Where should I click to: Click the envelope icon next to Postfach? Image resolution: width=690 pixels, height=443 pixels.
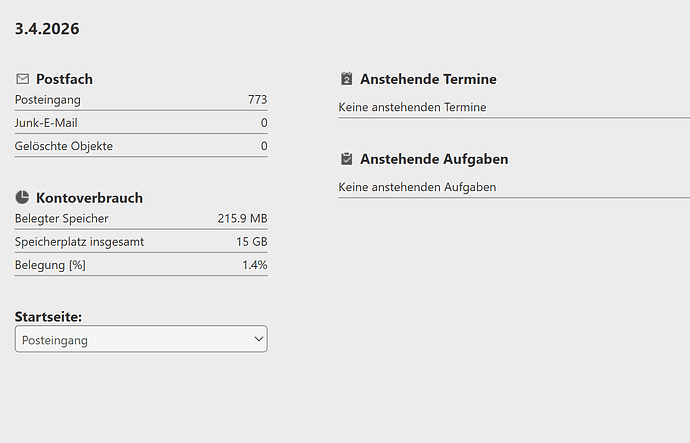[x=23, y=78]
